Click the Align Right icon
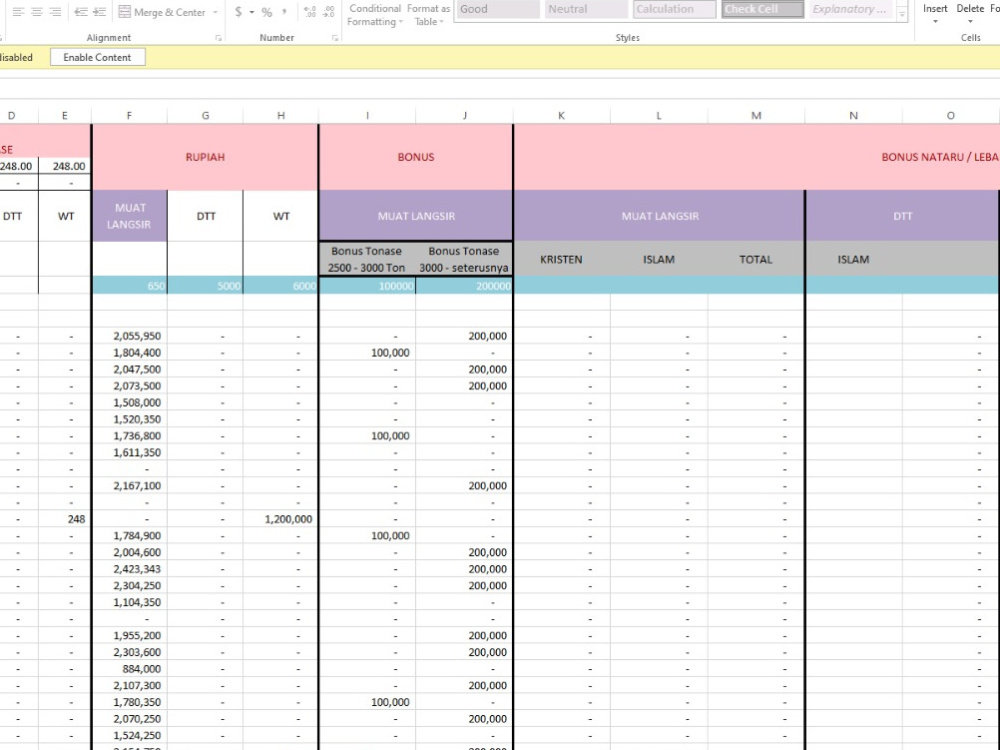 [55, 12]
